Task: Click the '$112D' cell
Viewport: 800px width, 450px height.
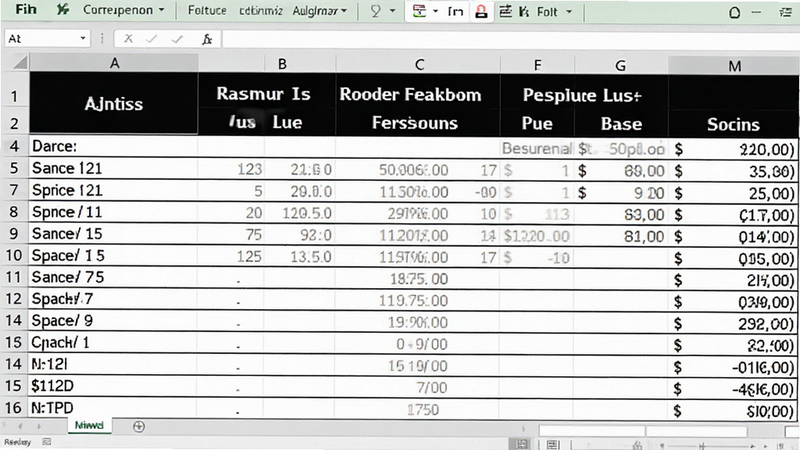Action: 114,386
